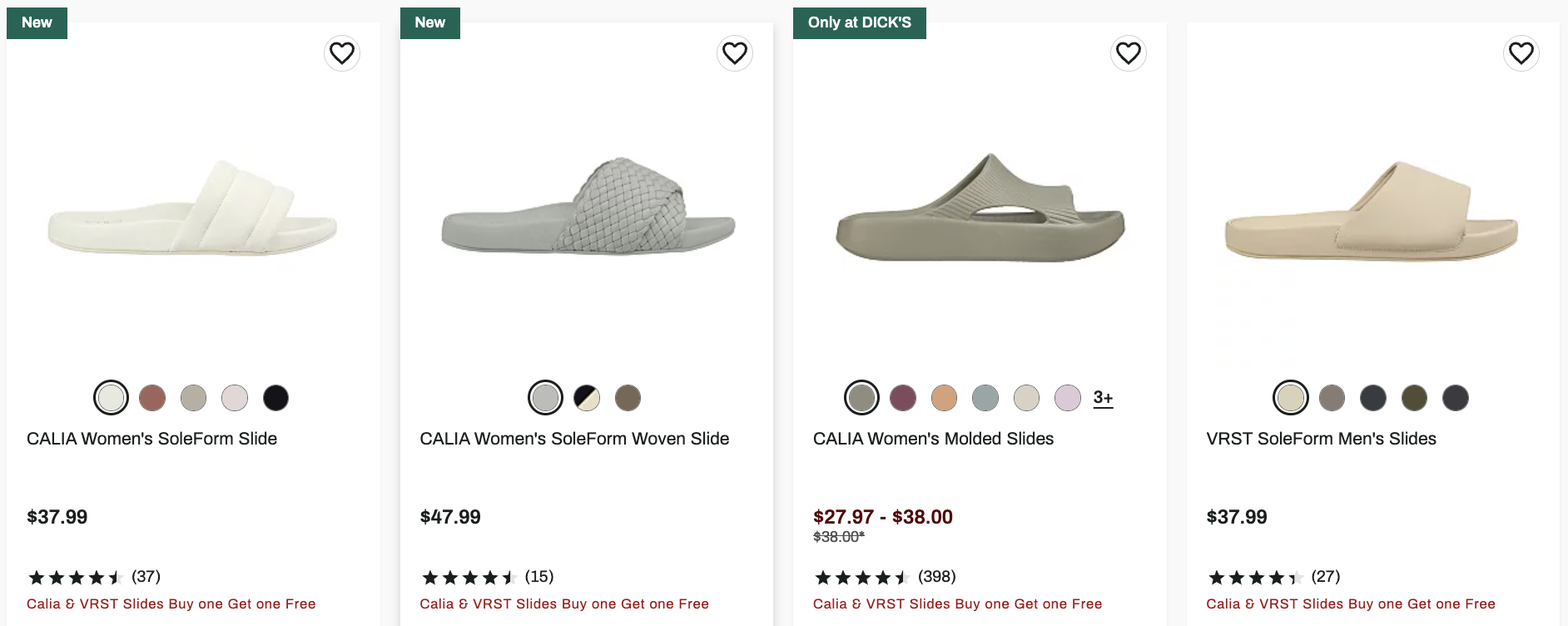This screenshot has height=626, width=1568.
Task: Select brown swatch on SoleForm Woven Slide
Action: [x=628, y=398]
